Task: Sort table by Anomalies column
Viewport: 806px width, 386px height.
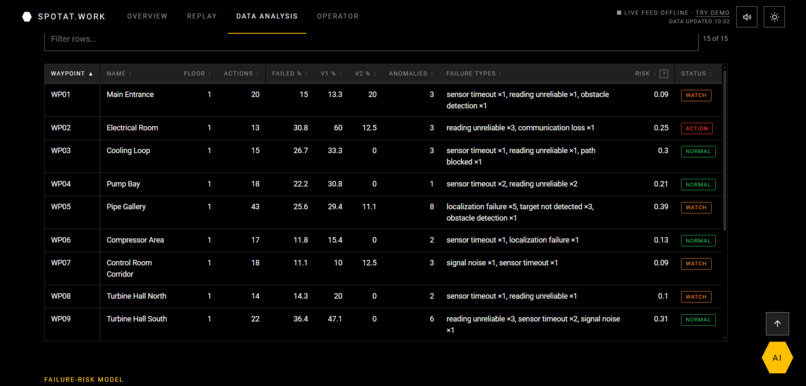Action: coord(411,74)
